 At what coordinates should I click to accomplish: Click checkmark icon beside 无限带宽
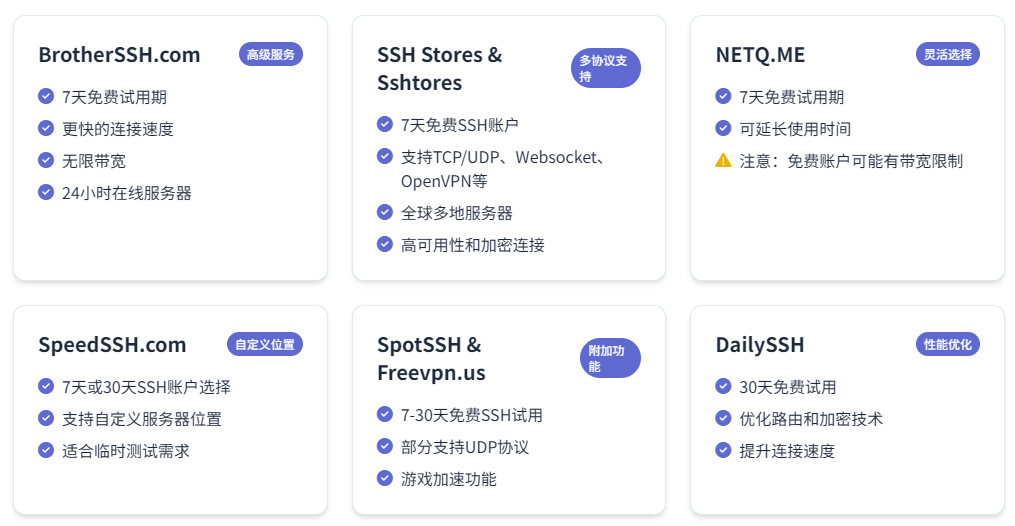[46, 160]
